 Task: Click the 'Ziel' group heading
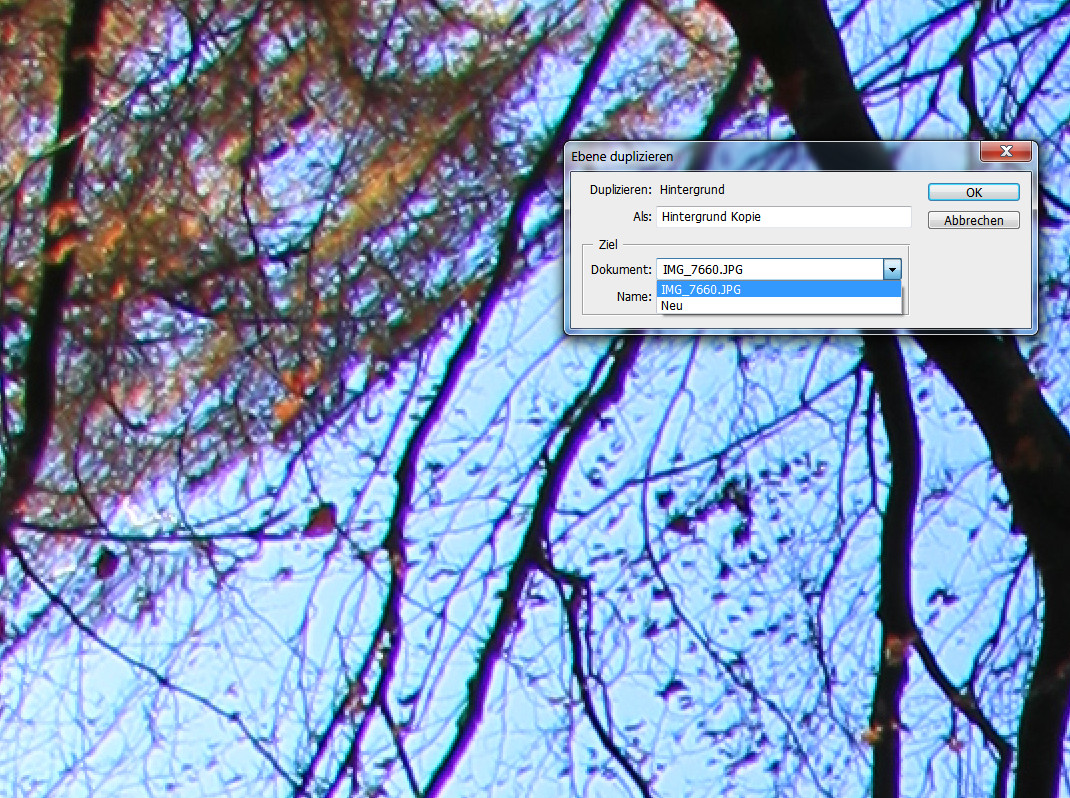607,245
